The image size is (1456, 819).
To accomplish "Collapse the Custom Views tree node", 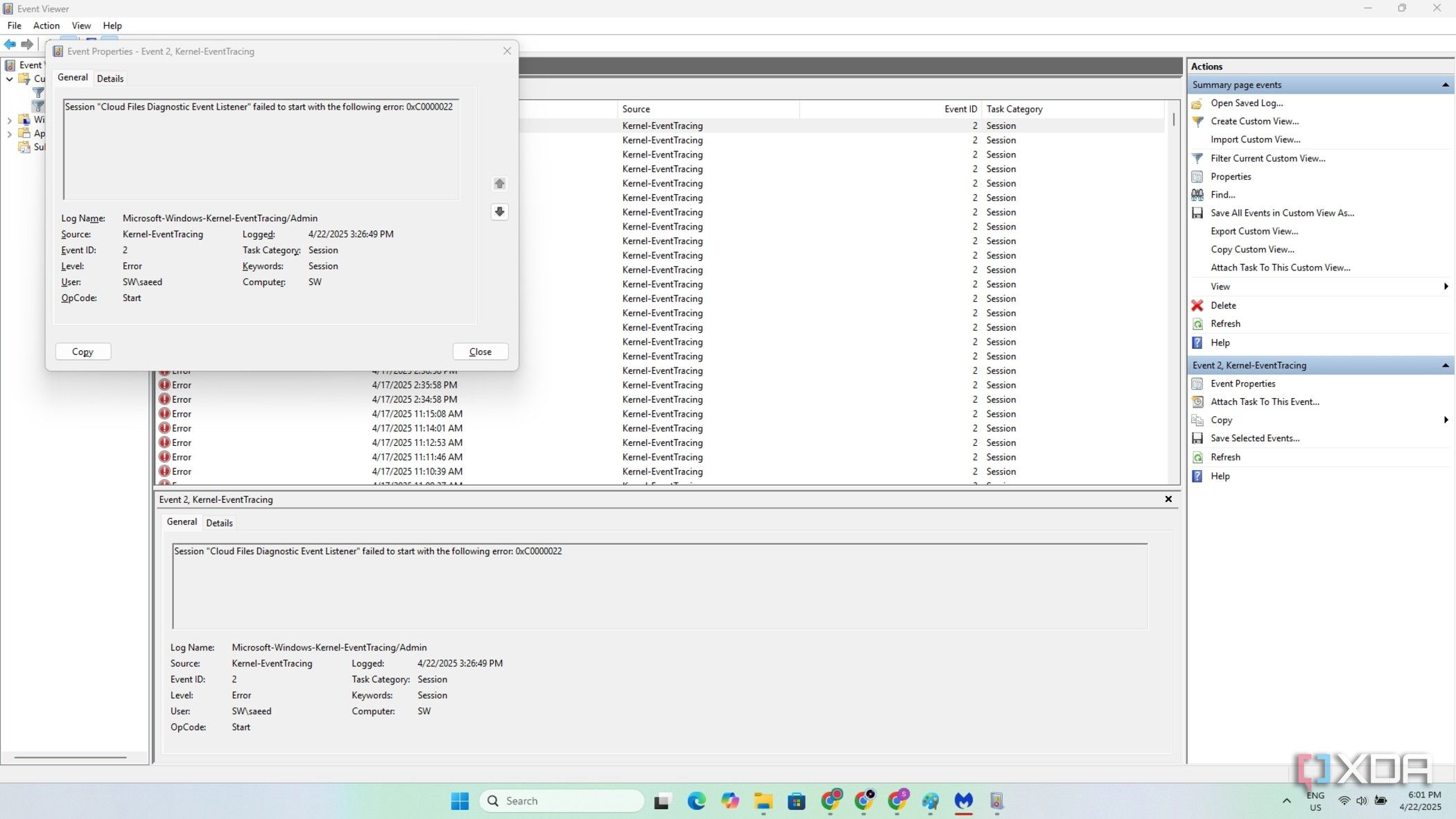I will coord(10,79).
